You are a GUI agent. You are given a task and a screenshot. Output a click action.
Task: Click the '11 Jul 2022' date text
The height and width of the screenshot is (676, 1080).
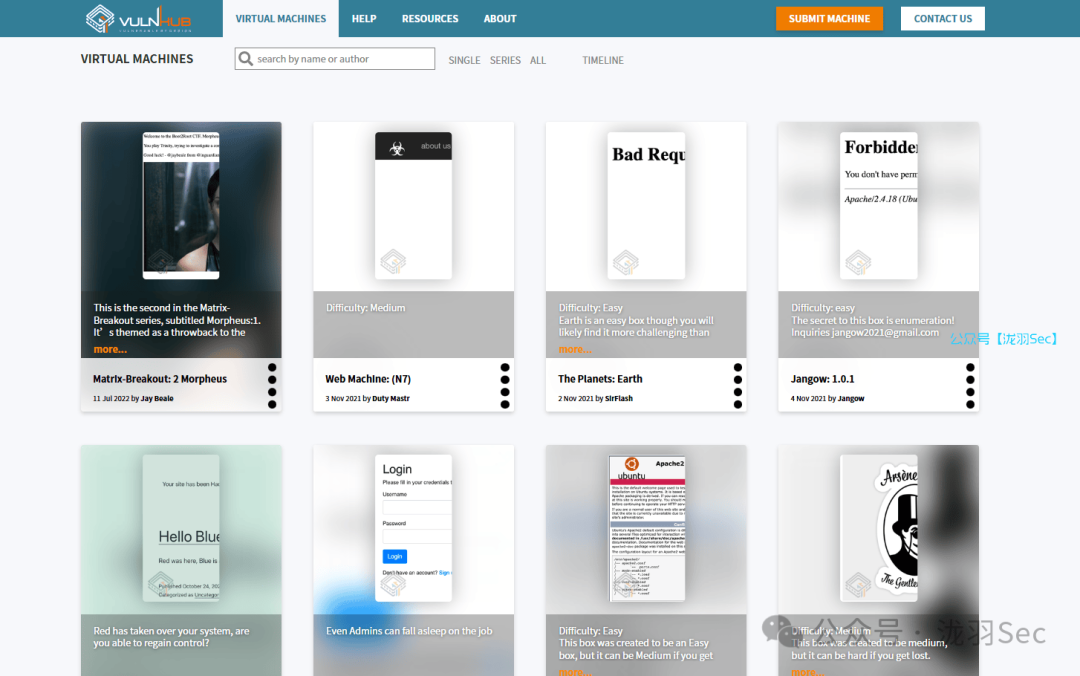(x=110, y=398)
